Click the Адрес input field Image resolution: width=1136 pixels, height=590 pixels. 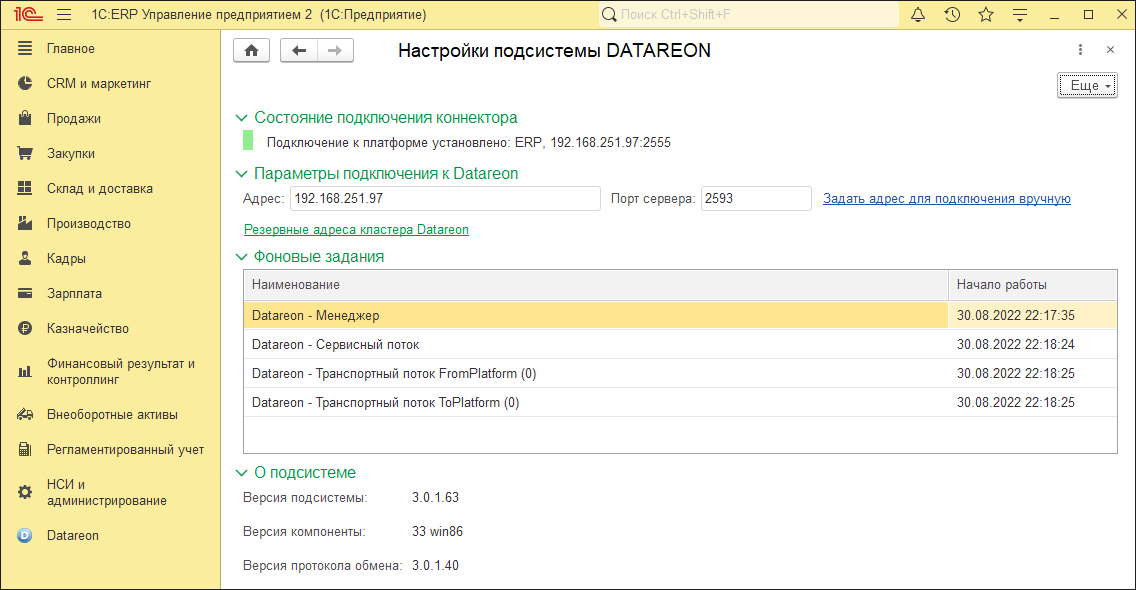pos(445,199)
